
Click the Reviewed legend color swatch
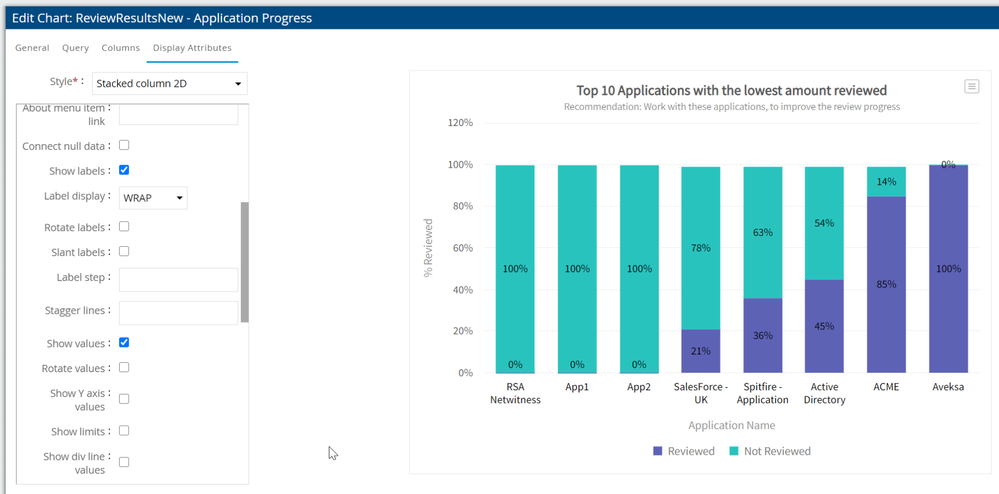pos(657,451)
